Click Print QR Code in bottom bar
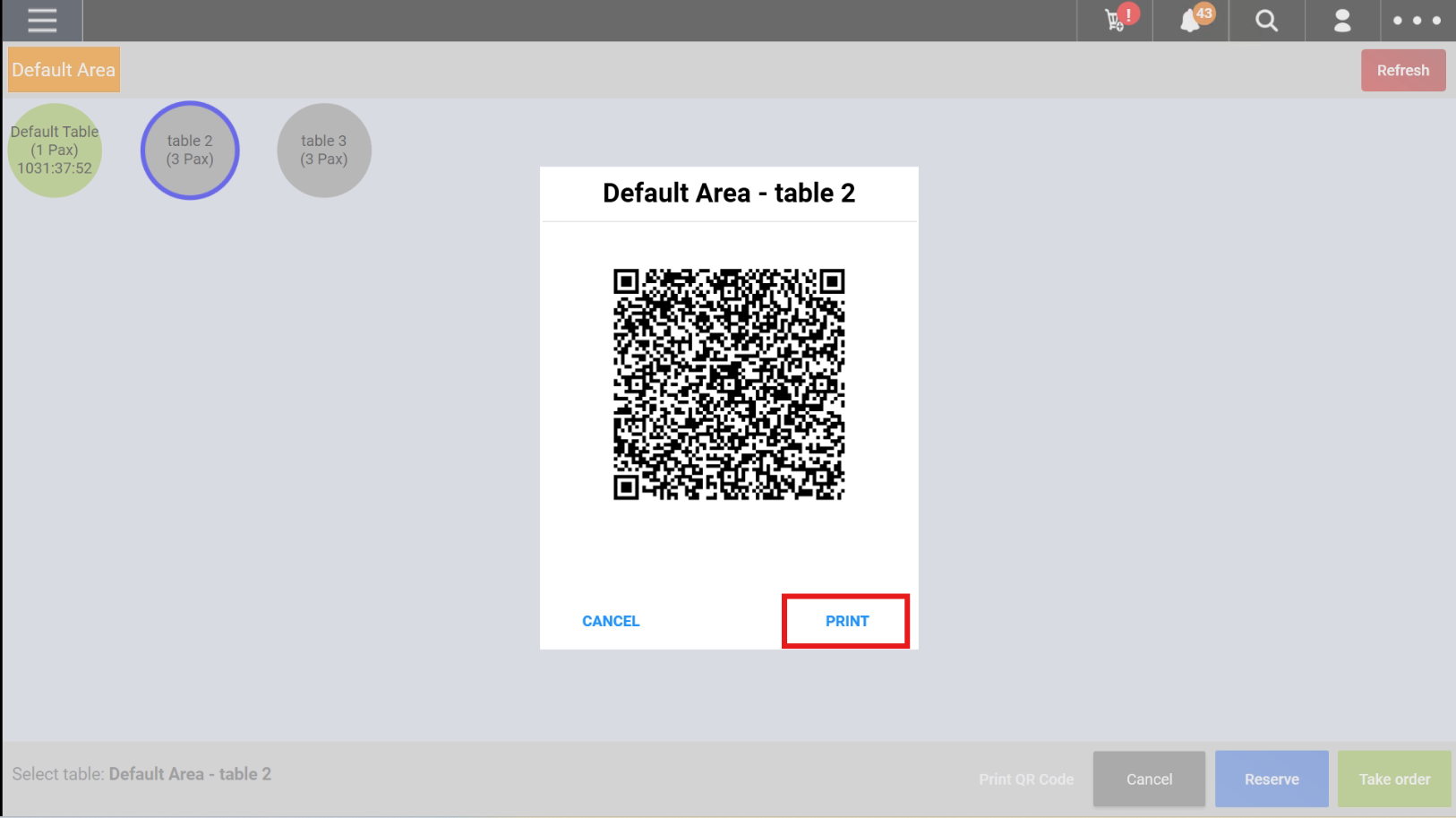Screen dimensions: 1456x818 [1026, 779]
